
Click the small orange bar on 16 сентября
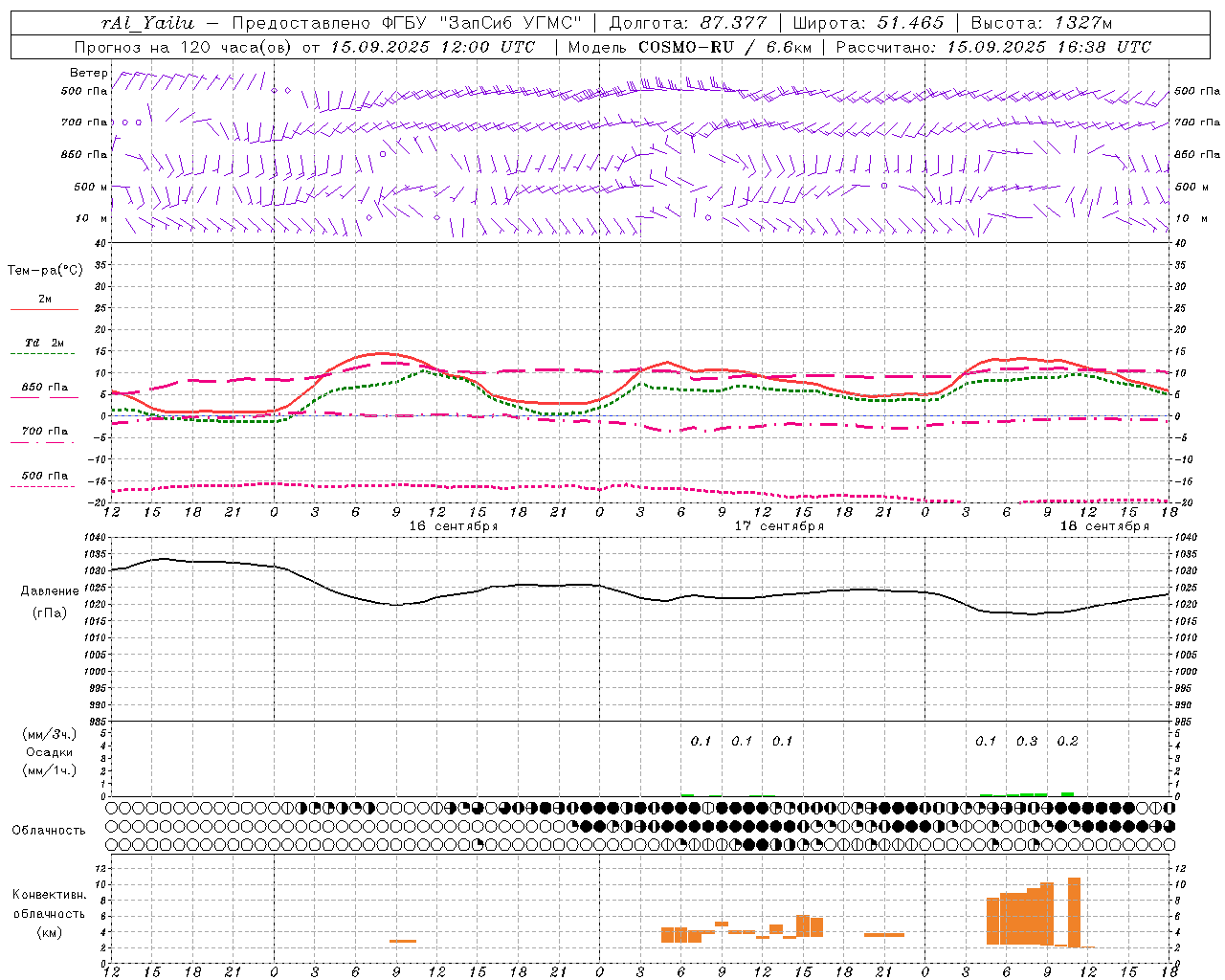coord(403,941)
